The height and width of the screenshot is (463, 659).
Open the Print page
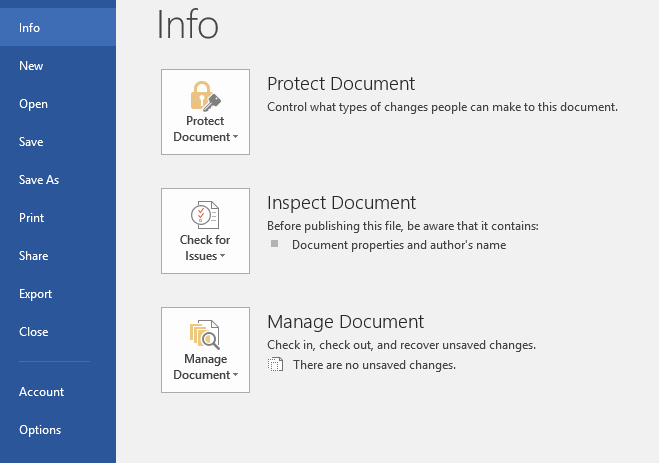click(58, 218)
